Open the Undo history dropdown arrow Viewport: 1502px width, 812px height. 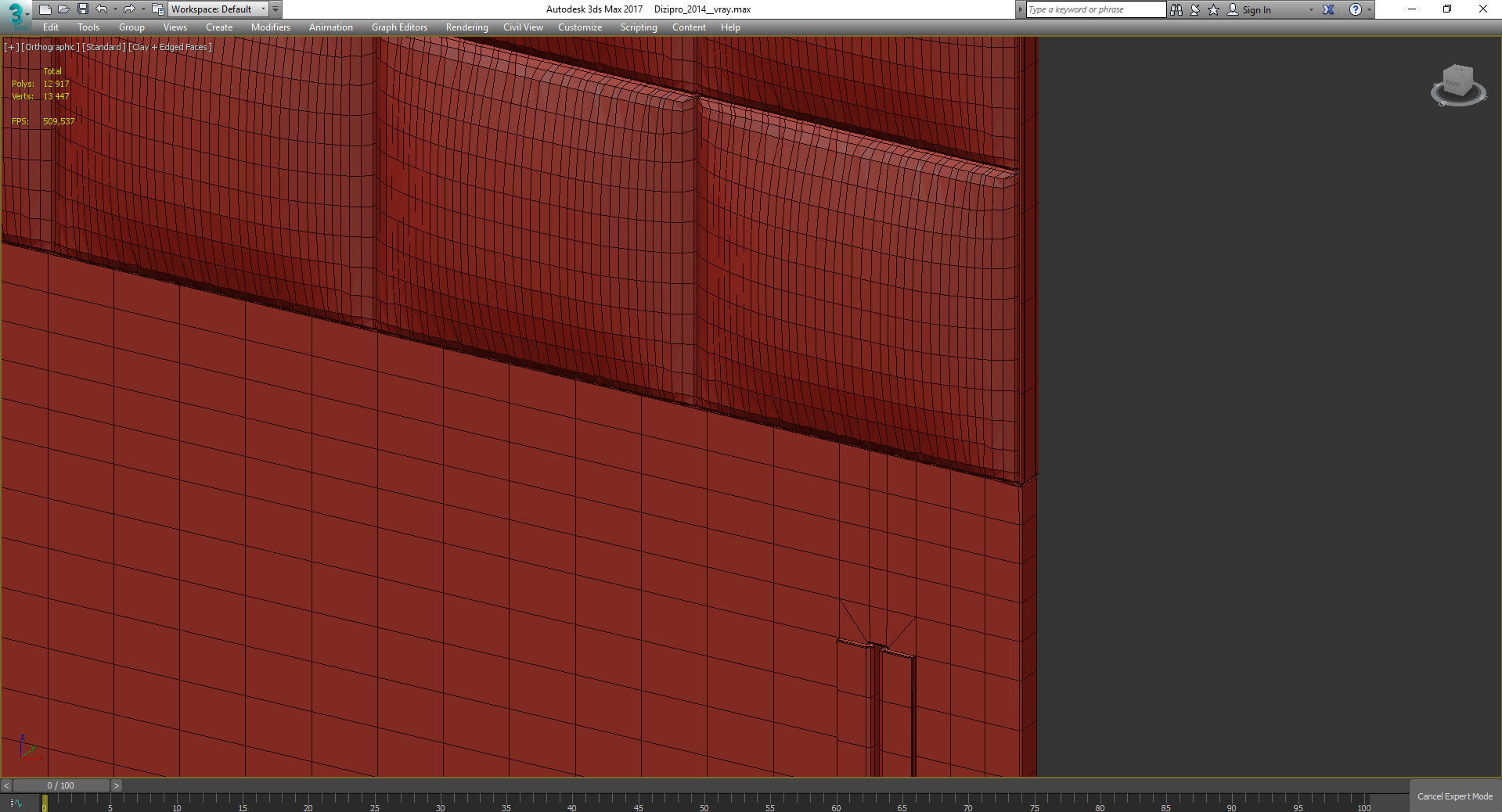tap(115, 9)
